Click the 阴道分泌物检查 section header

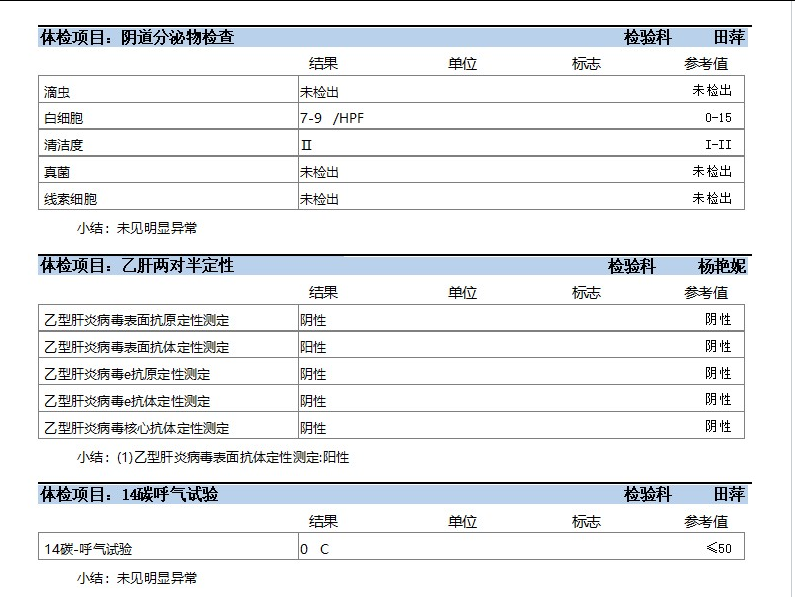click(137, 38)
